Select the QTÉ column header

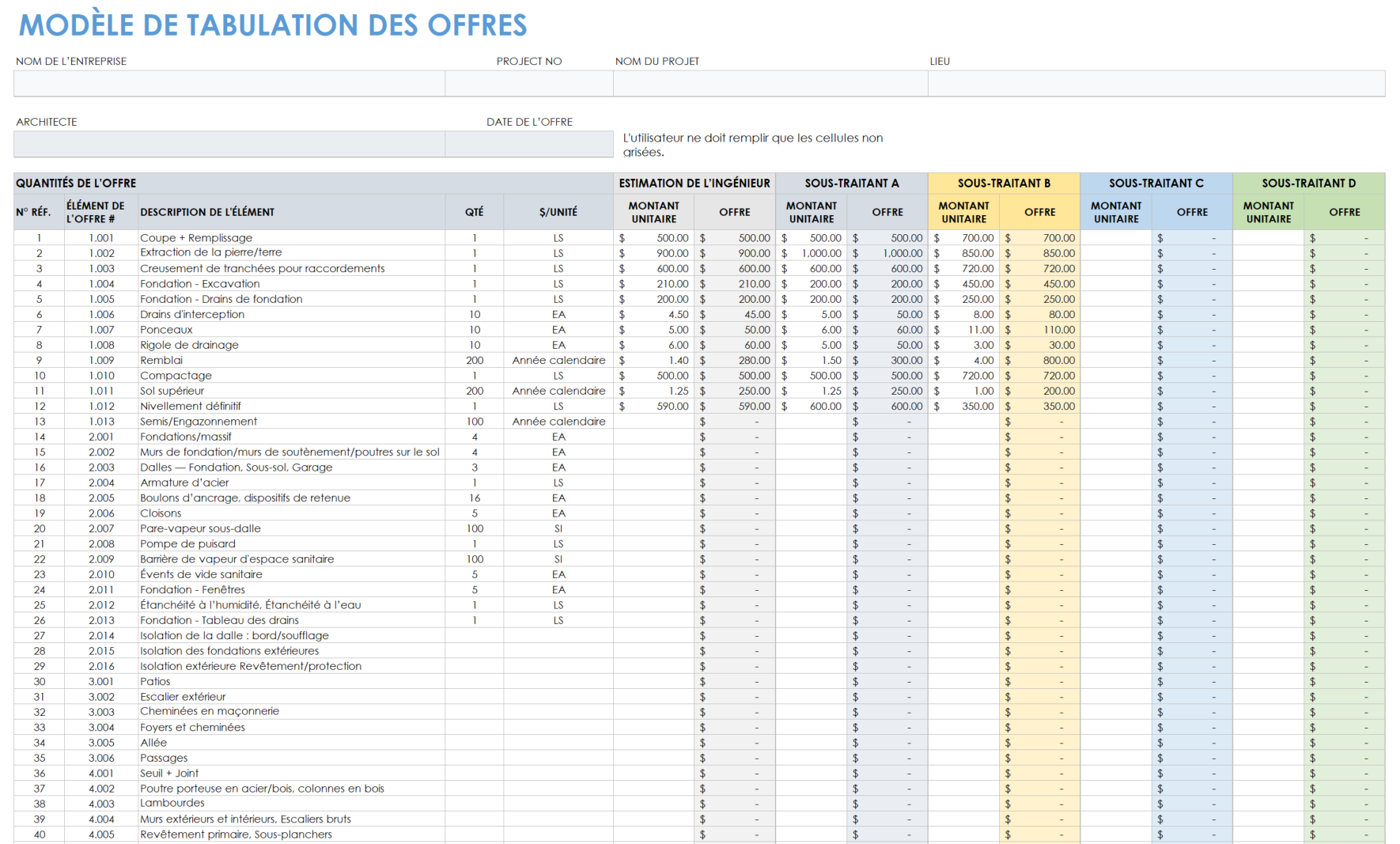pos(474,211)
